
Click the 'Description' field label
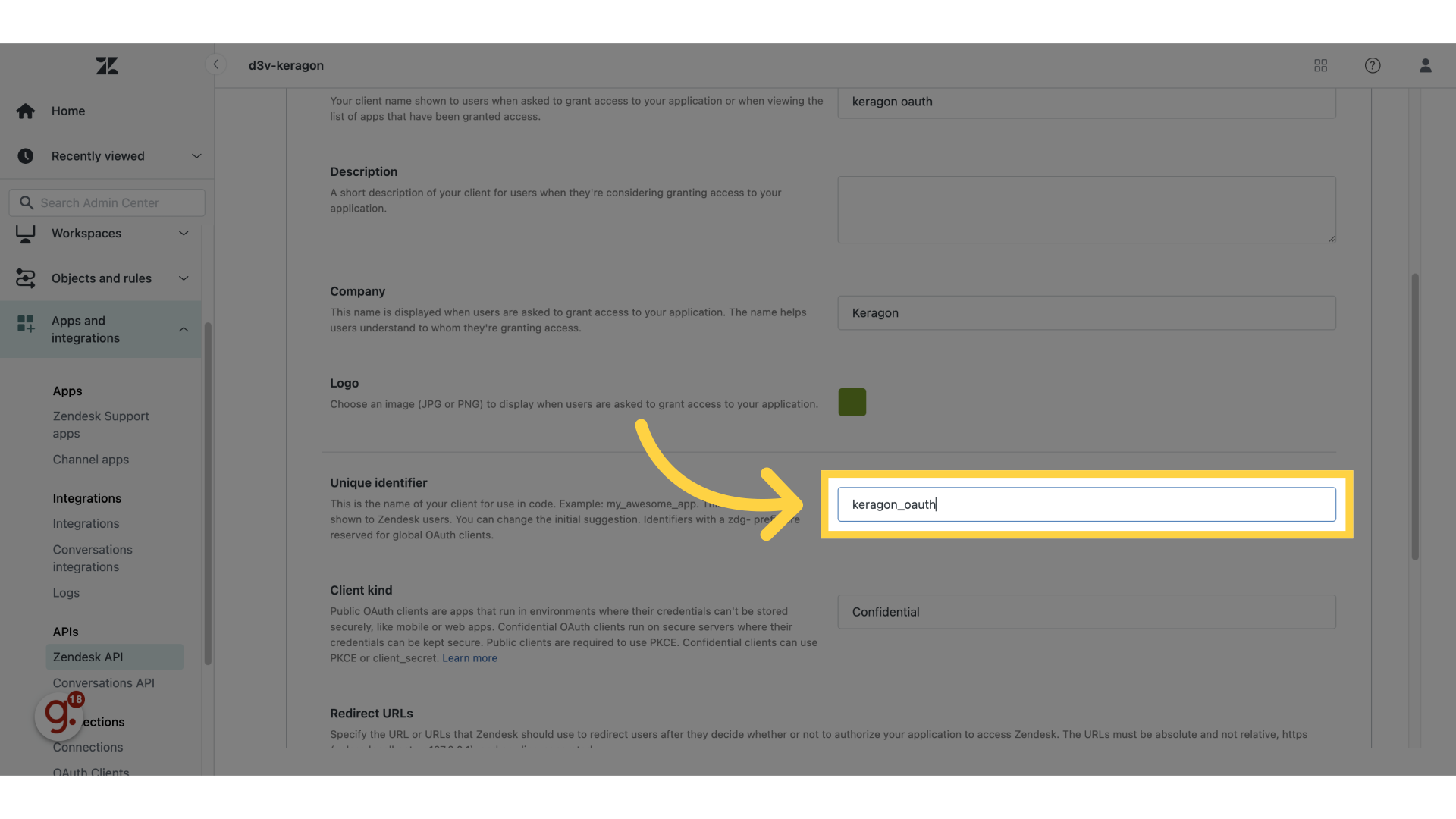(x=363, y=172)
